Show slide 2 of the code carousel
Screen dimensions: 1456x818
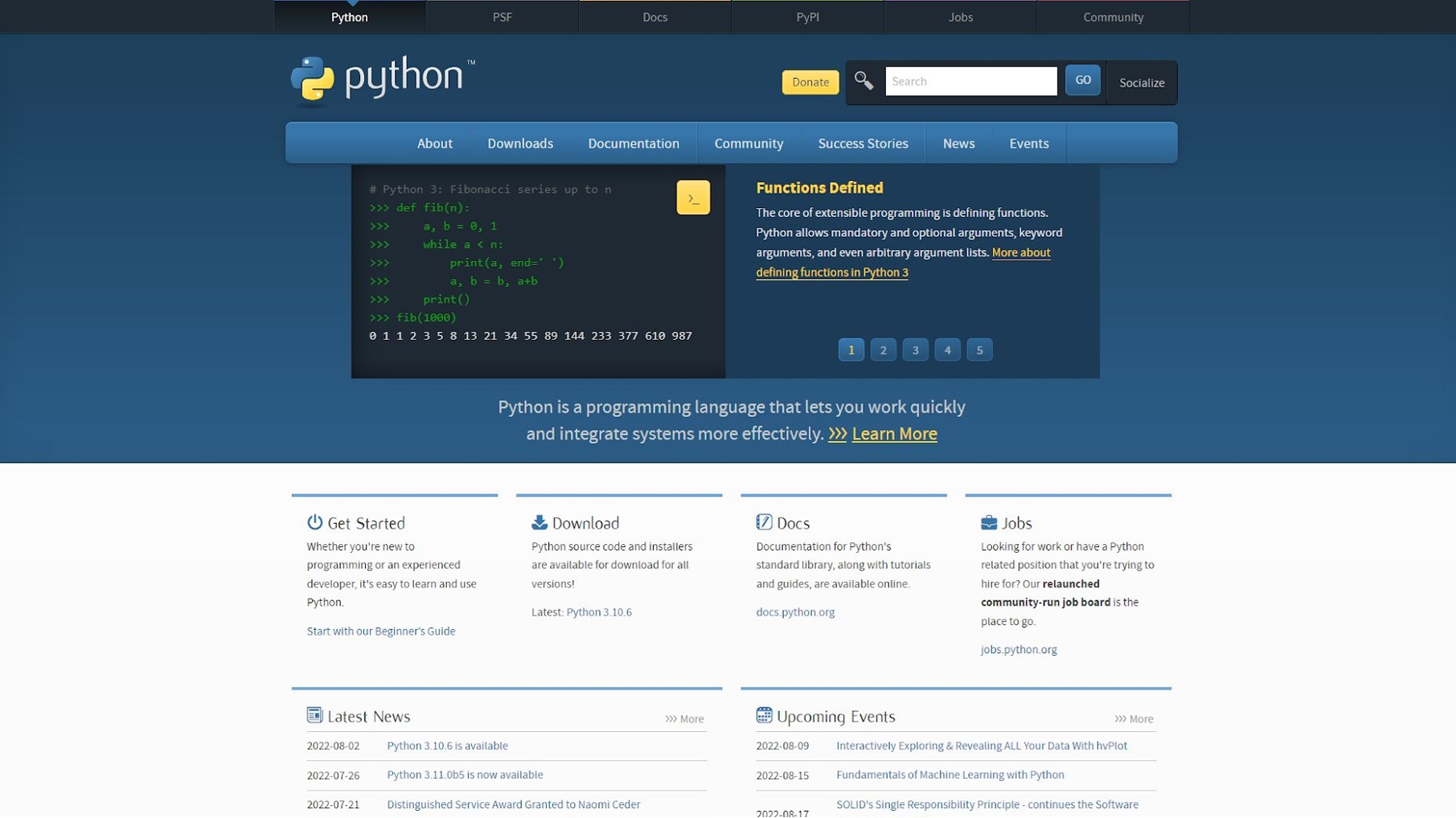tap(884, 350)
